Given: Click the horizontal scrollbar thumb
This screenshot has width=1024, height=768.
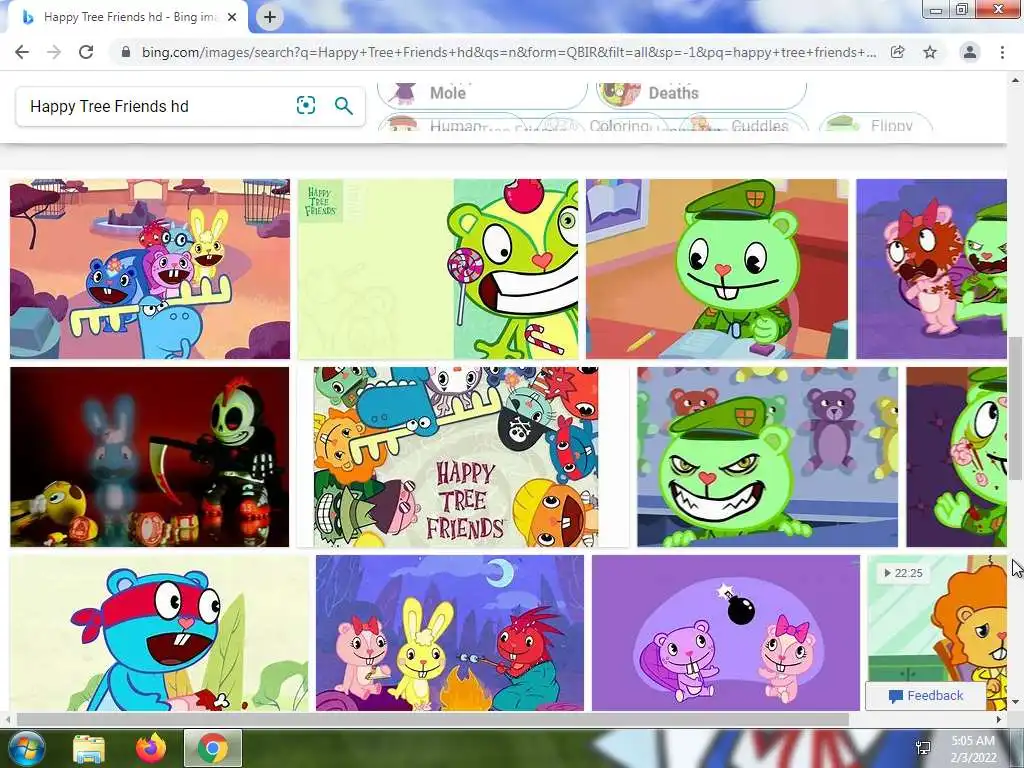Looking at the screenshot, I should (432, 719).
